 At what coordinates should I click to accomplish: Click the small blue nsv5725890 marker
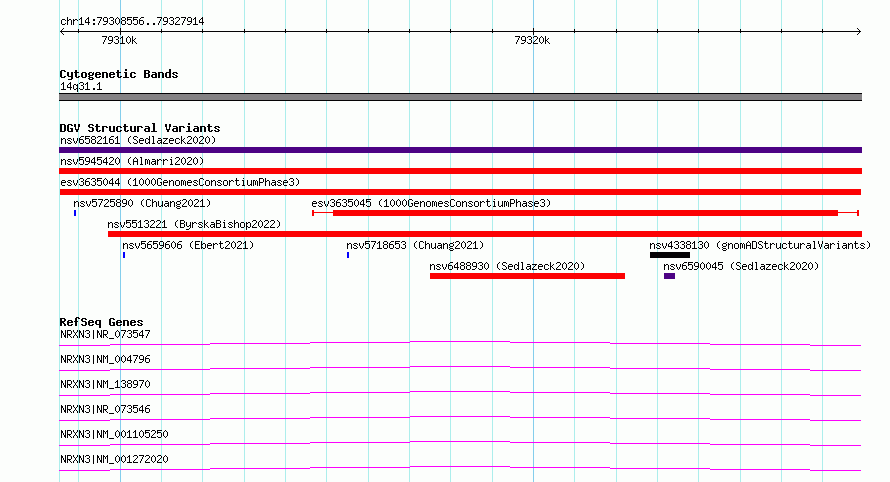(75, 213)
